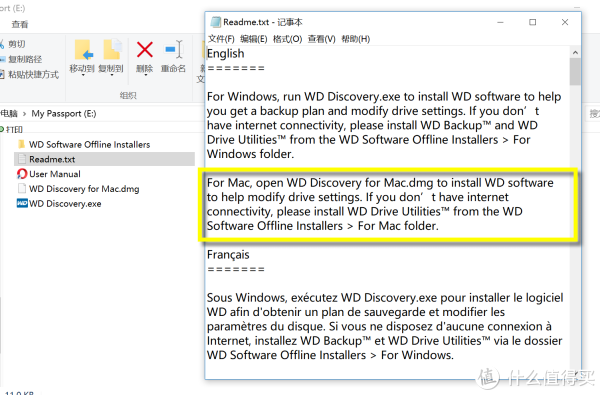Click the breadcrumb chevron before My Passport
Image resolution: width=600 pixels, height=395 pixels.
[x=24, y=114]
